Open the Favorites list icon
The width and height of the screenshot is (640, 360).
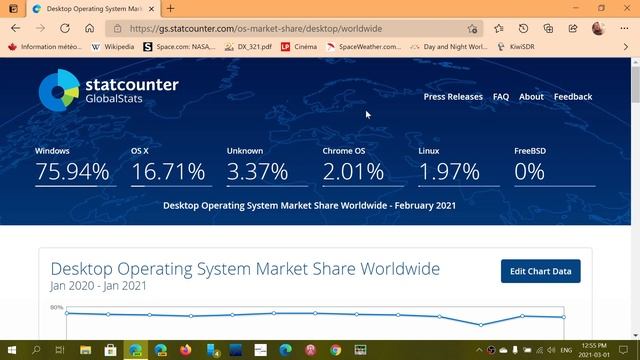498,28
